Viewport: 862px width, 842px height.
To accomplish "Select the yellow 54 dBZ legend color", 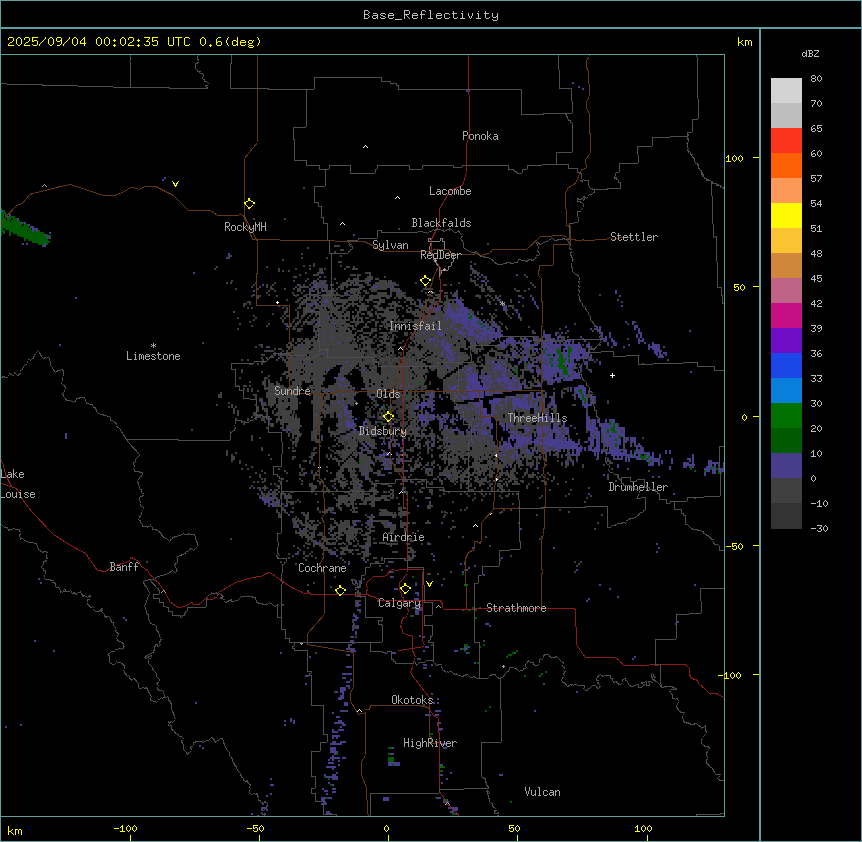I will [x=786, y=215].
